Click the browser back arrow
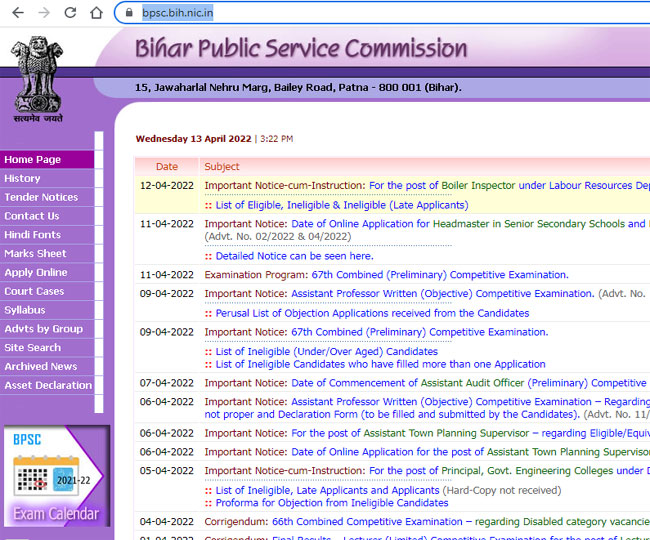Image resolution: width=650 pixels, height=540 pixels. (x=16, y=13)
